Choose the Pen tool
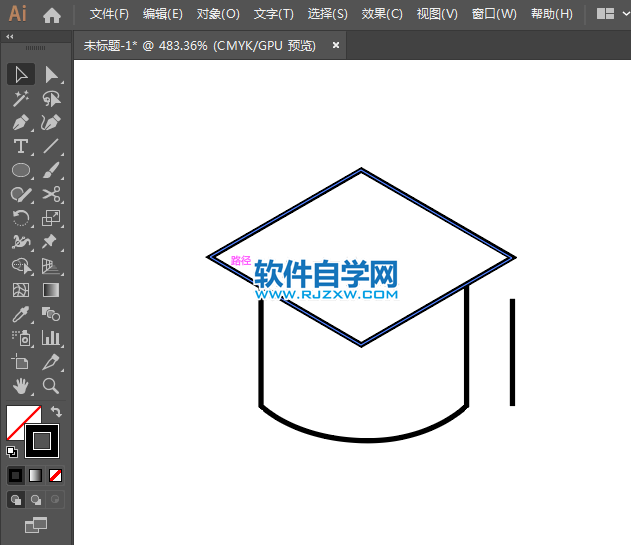The width and height of the screenshot is (631, 545). (x=20, y=123)
